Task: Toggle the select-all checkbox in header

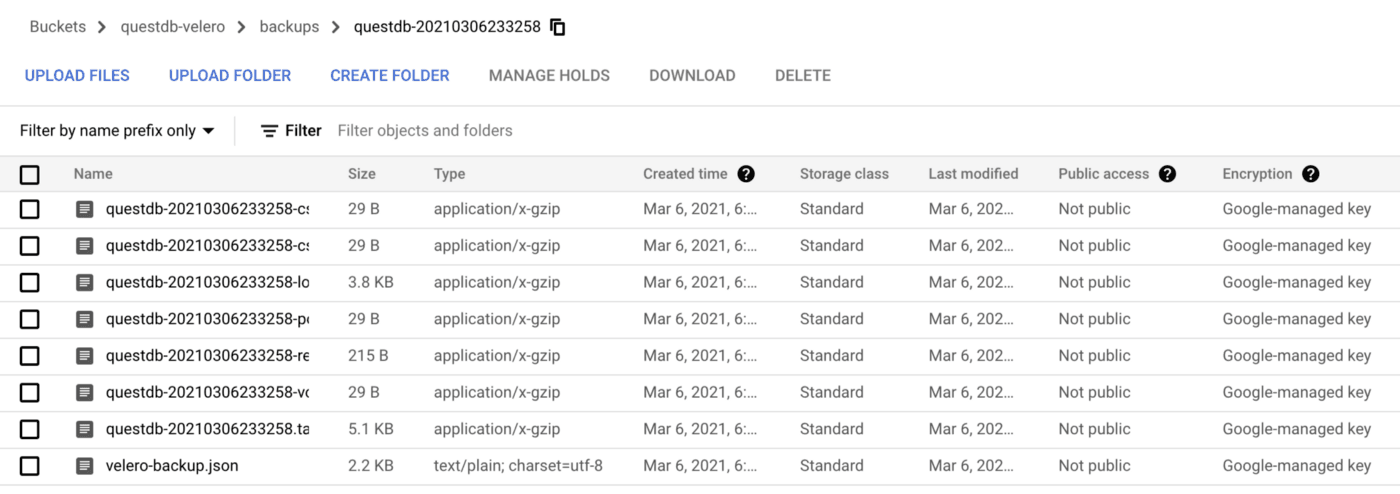Action: tap(30, 175)
